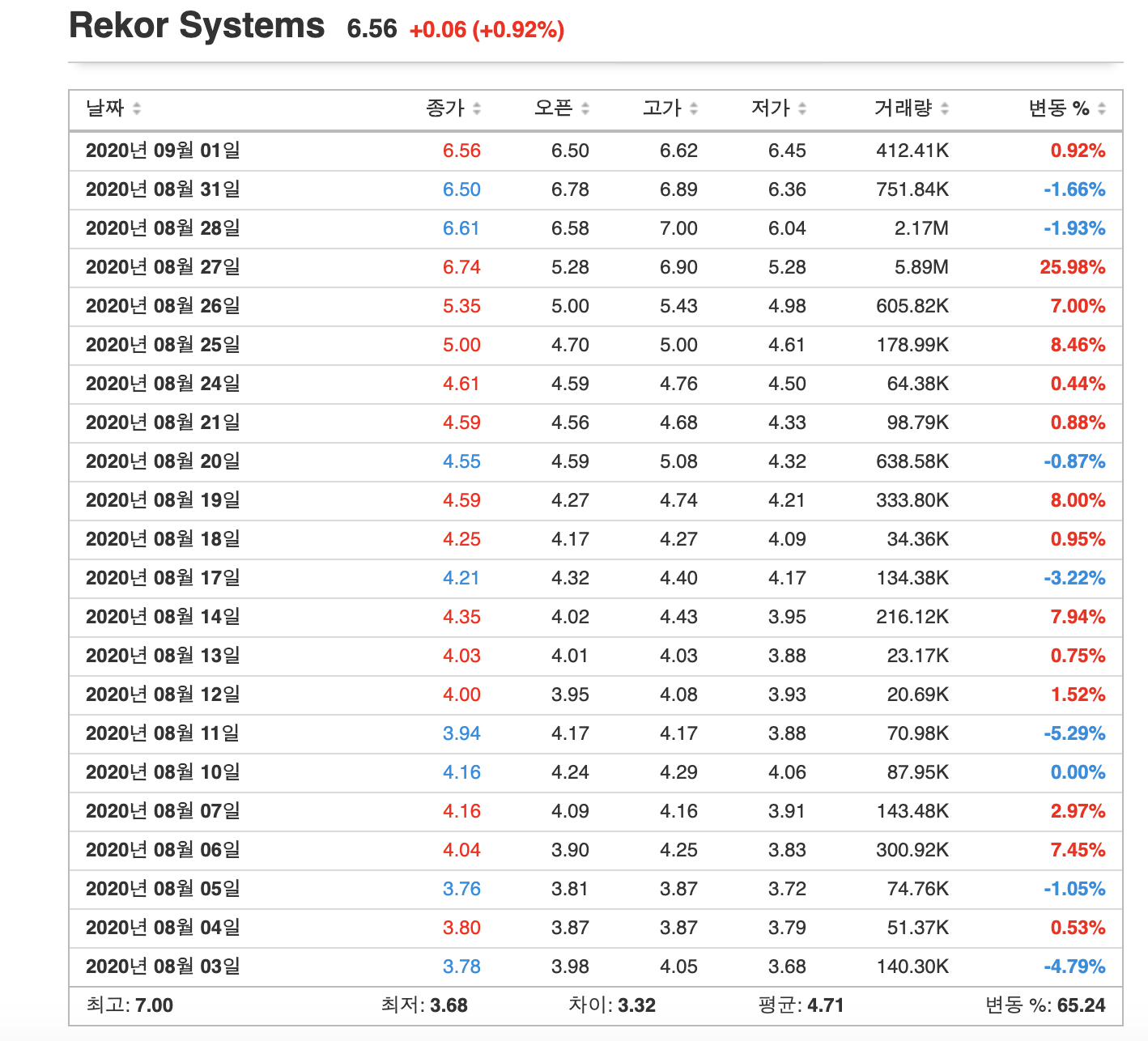Select the 2020년 08월 31일 date cell
The width and height of the screenshot is (1148, 1041).
coord(163,189)
